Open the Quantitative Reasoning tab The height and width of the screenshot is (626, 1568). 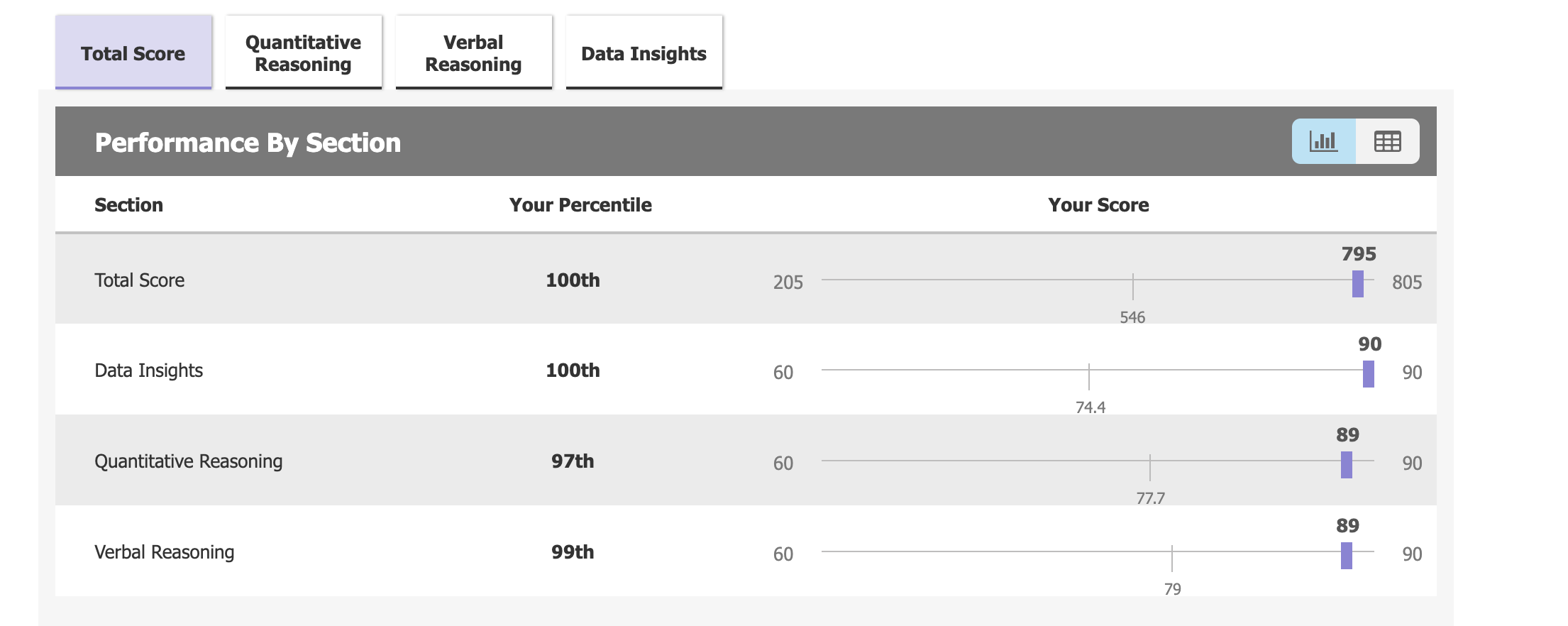(304, 53)
